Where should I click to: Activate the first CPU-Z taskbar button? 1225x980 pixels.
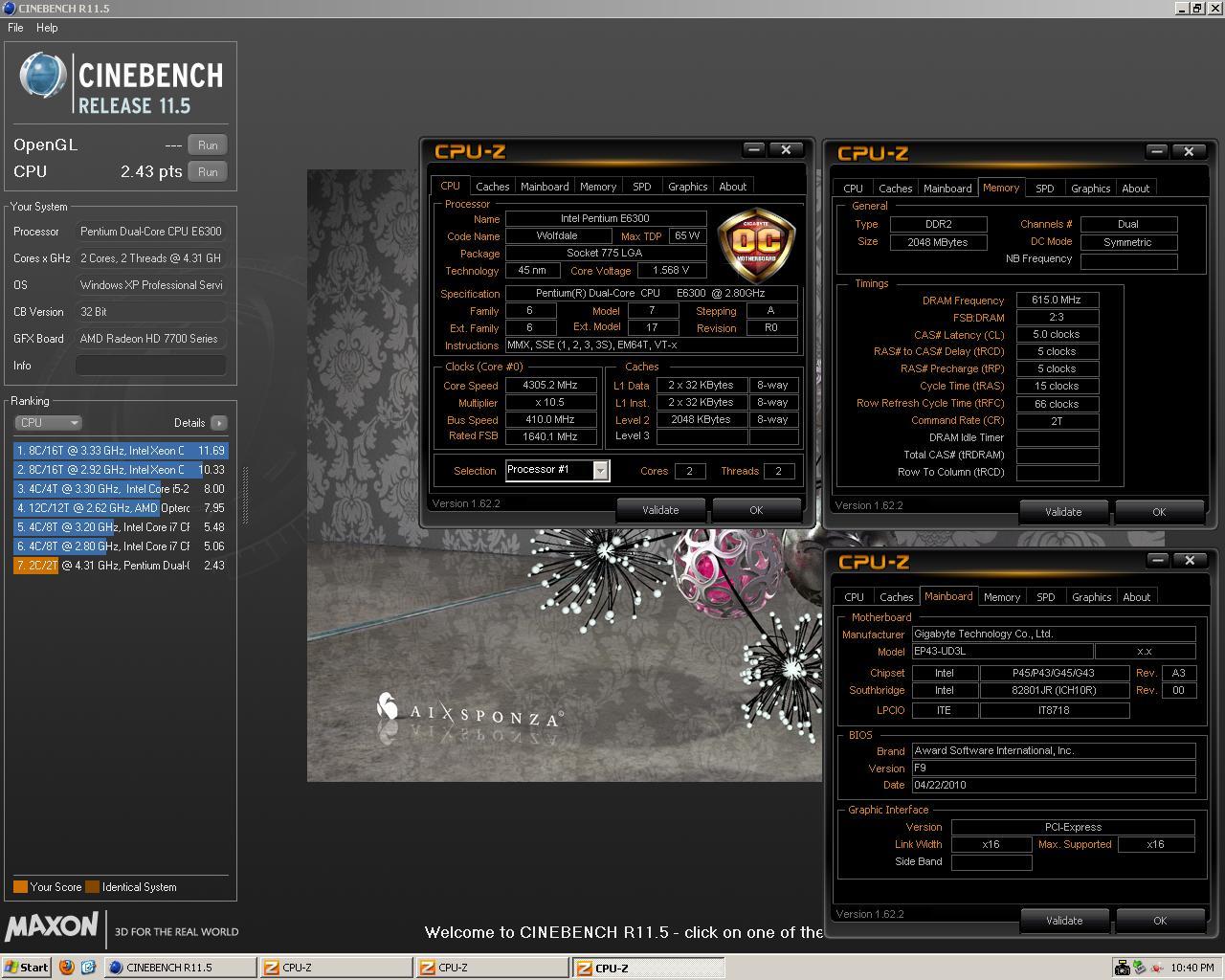[336, 968]
